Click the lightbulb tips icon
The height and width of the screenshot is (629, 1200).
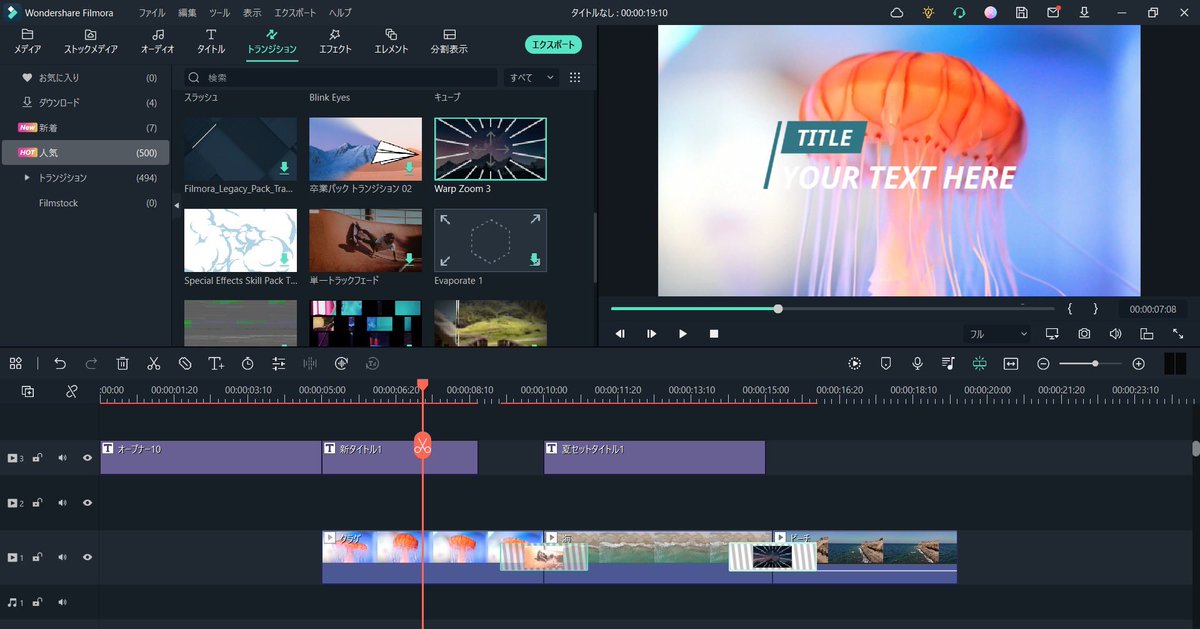(928, 13)
